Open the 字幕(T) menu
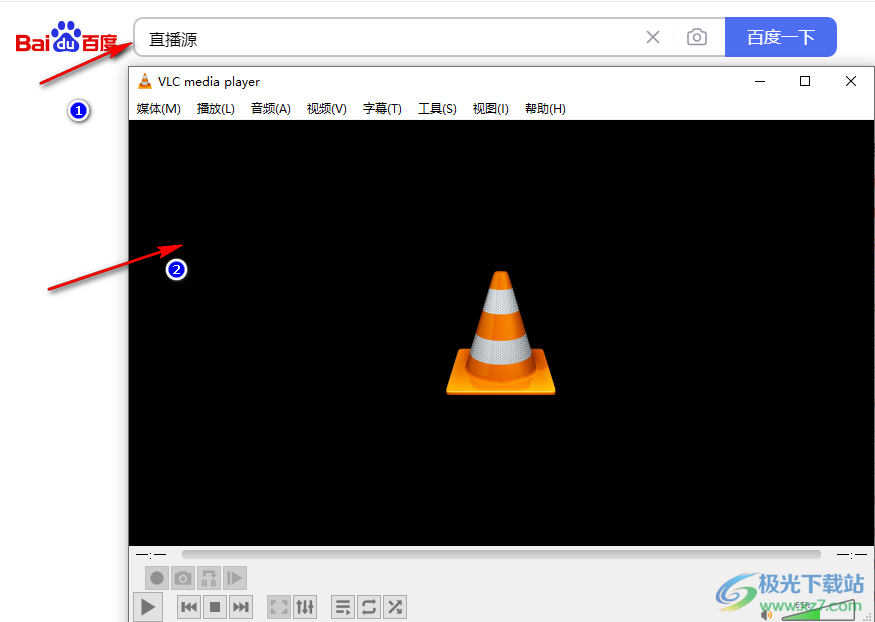The width and height of the screenshot is (875, 622). point(382,109)
